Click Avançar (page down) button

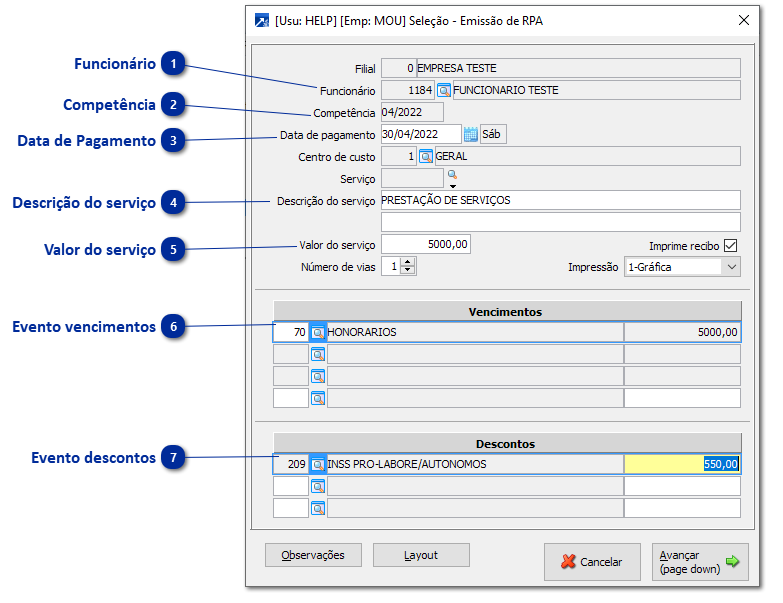coord(700,562)
